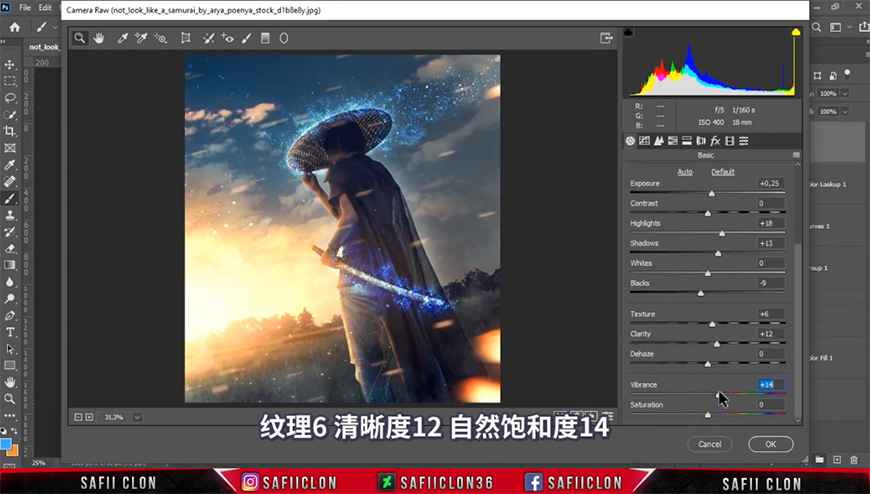This screenshot has width=870, height=494.
Task: Select the Clone Stamp tool
Action: click(x=10, y=215)
